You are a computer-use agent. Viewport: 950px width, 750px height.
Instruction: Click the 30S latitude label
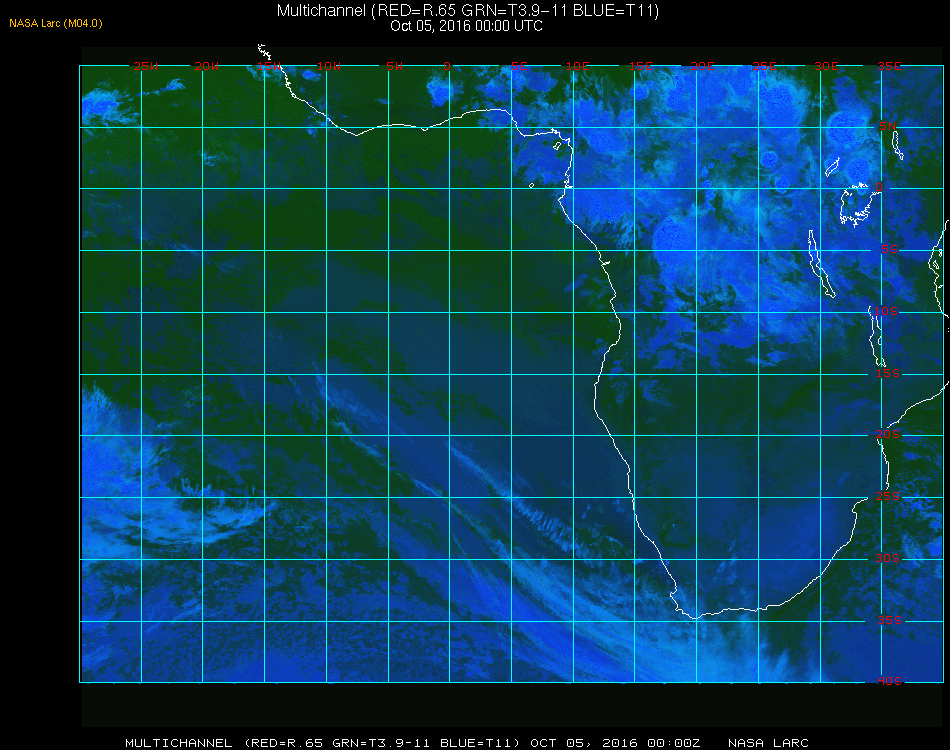coord(888,558)
